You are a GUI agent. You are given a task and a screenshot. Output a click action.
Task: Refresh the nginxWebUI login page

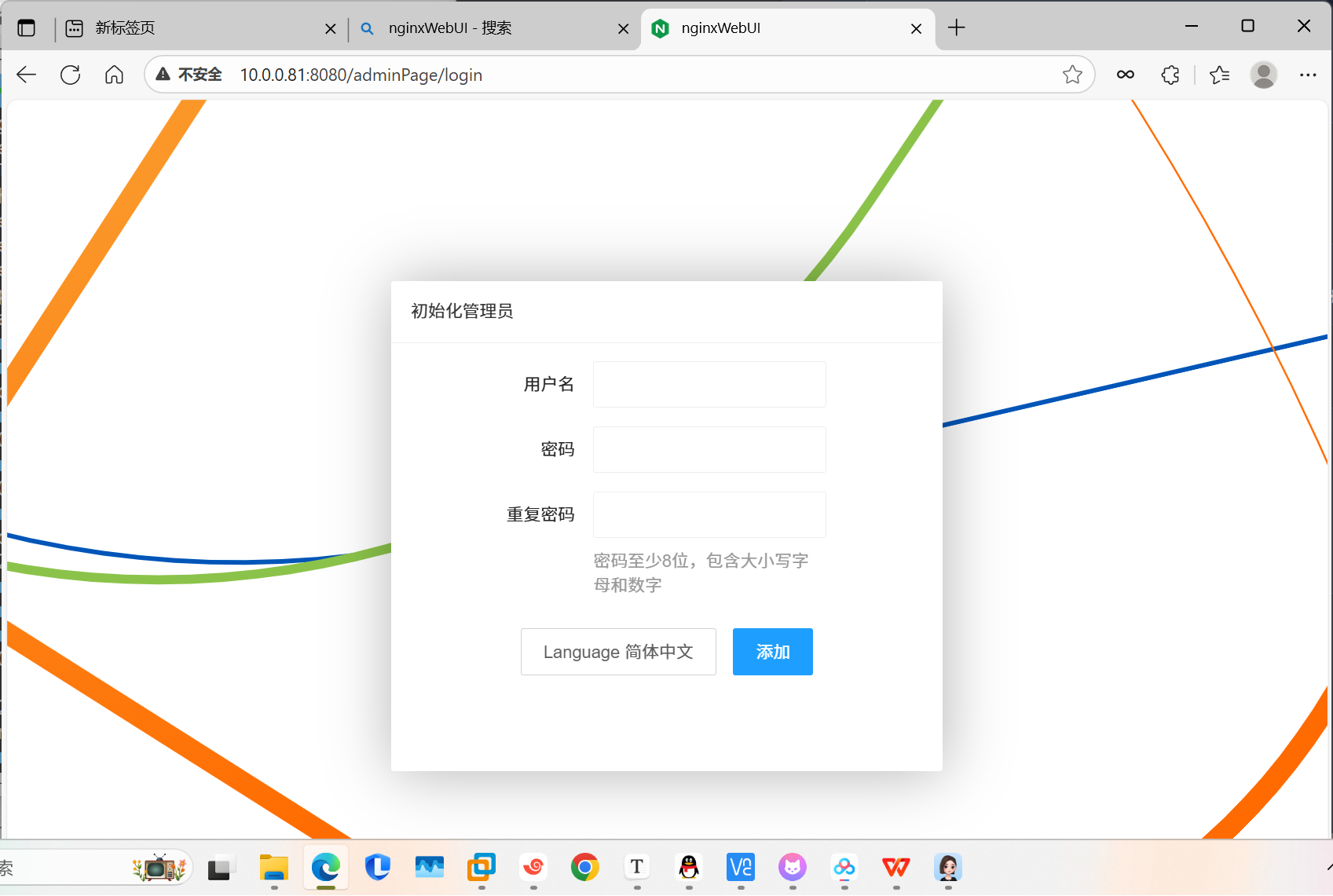coord(71,75)
